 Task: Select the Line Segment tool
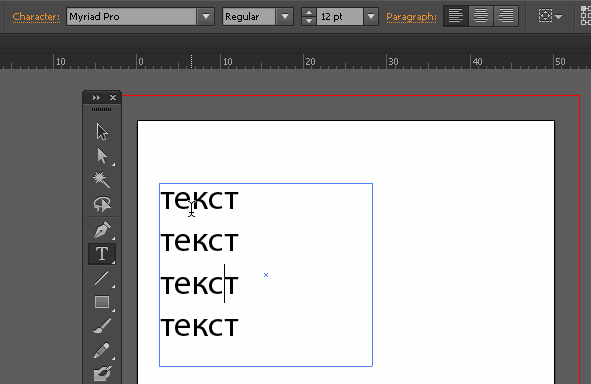pyautogui.click(x=102, y=278)
